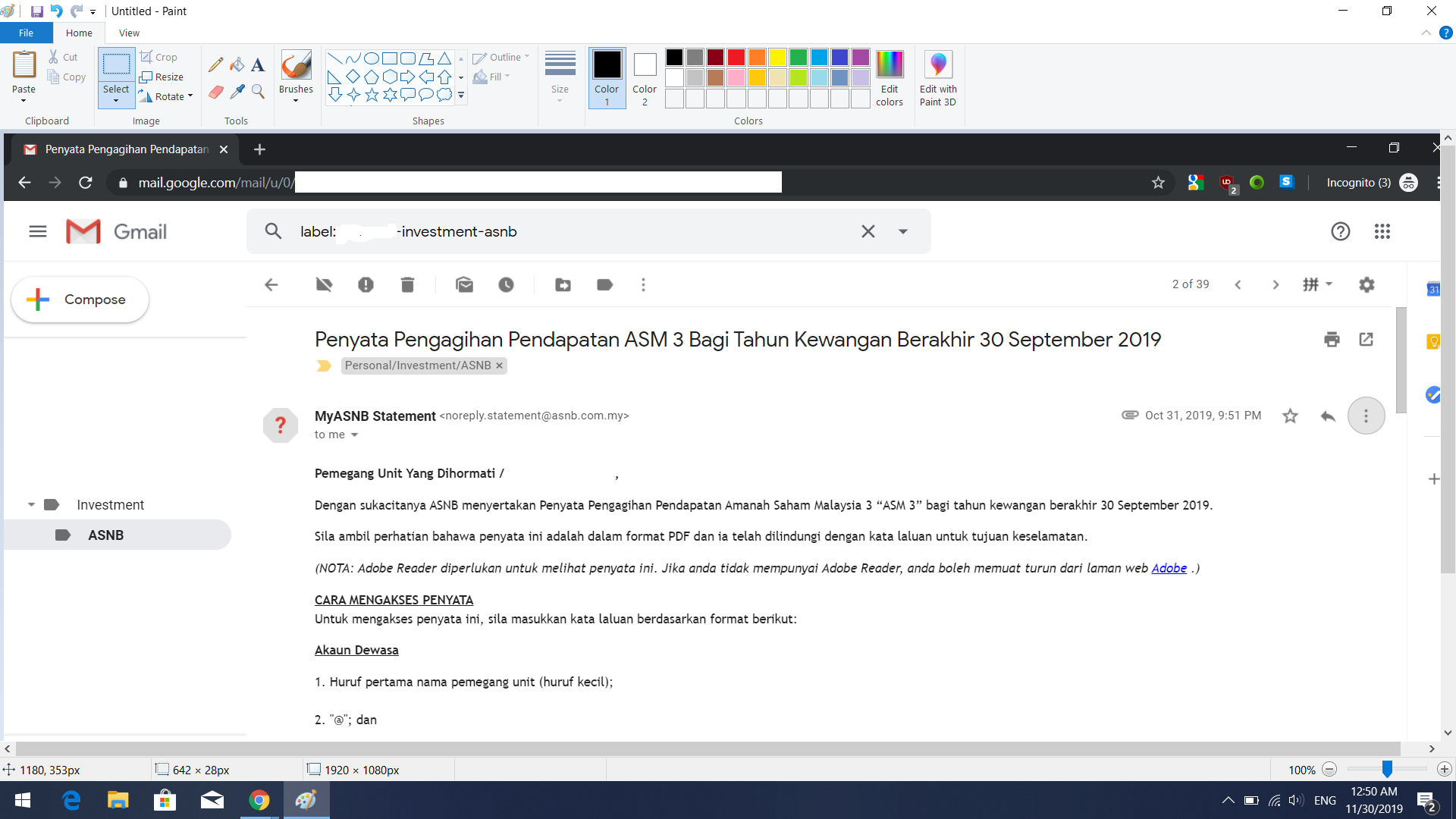Viewport: 1456px width, 819px height.
Task: Show Gmail search options dropdown
Action: pyautogui.click(x=902, y=231)
